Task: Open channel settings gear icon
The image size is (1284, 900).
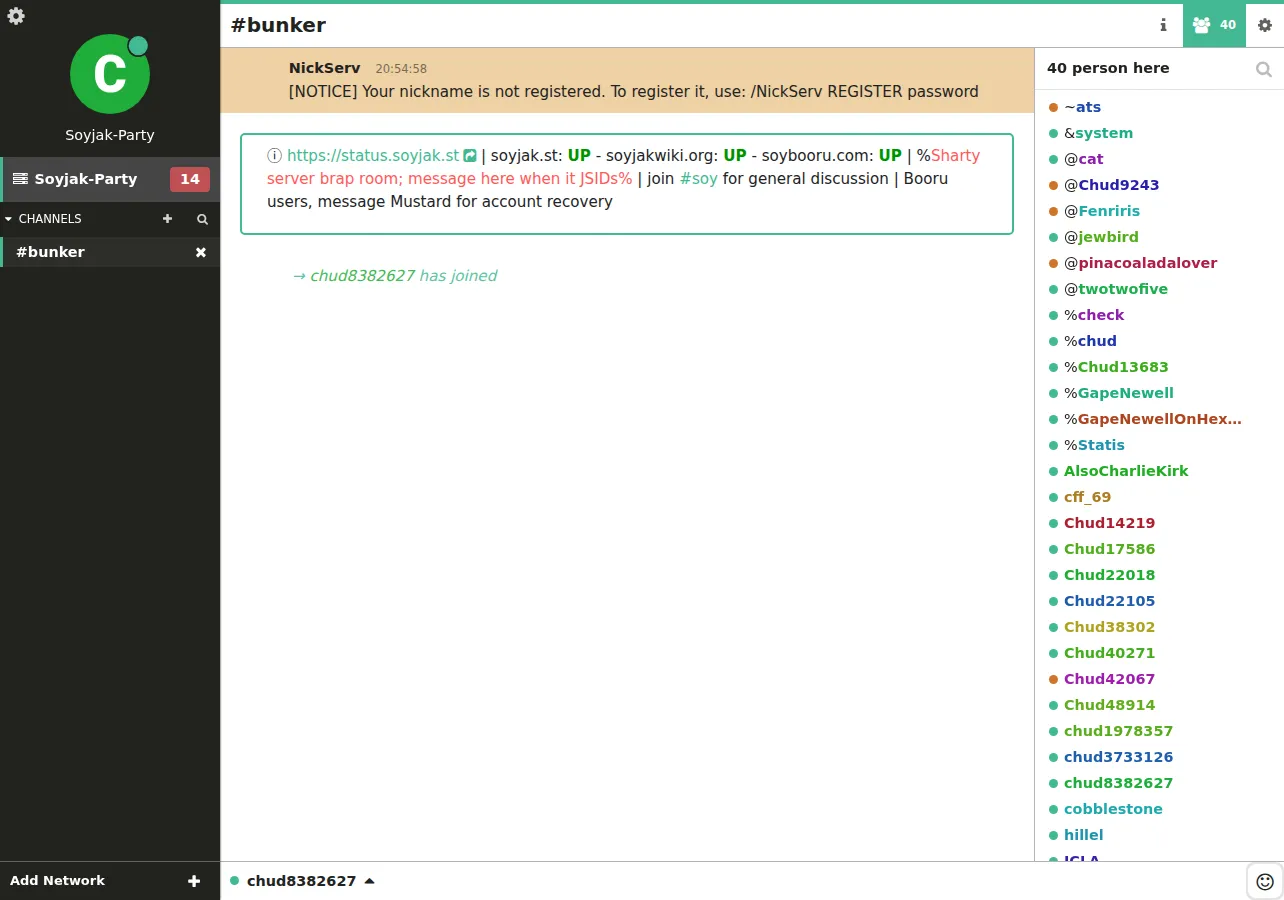Action: 1265,25
